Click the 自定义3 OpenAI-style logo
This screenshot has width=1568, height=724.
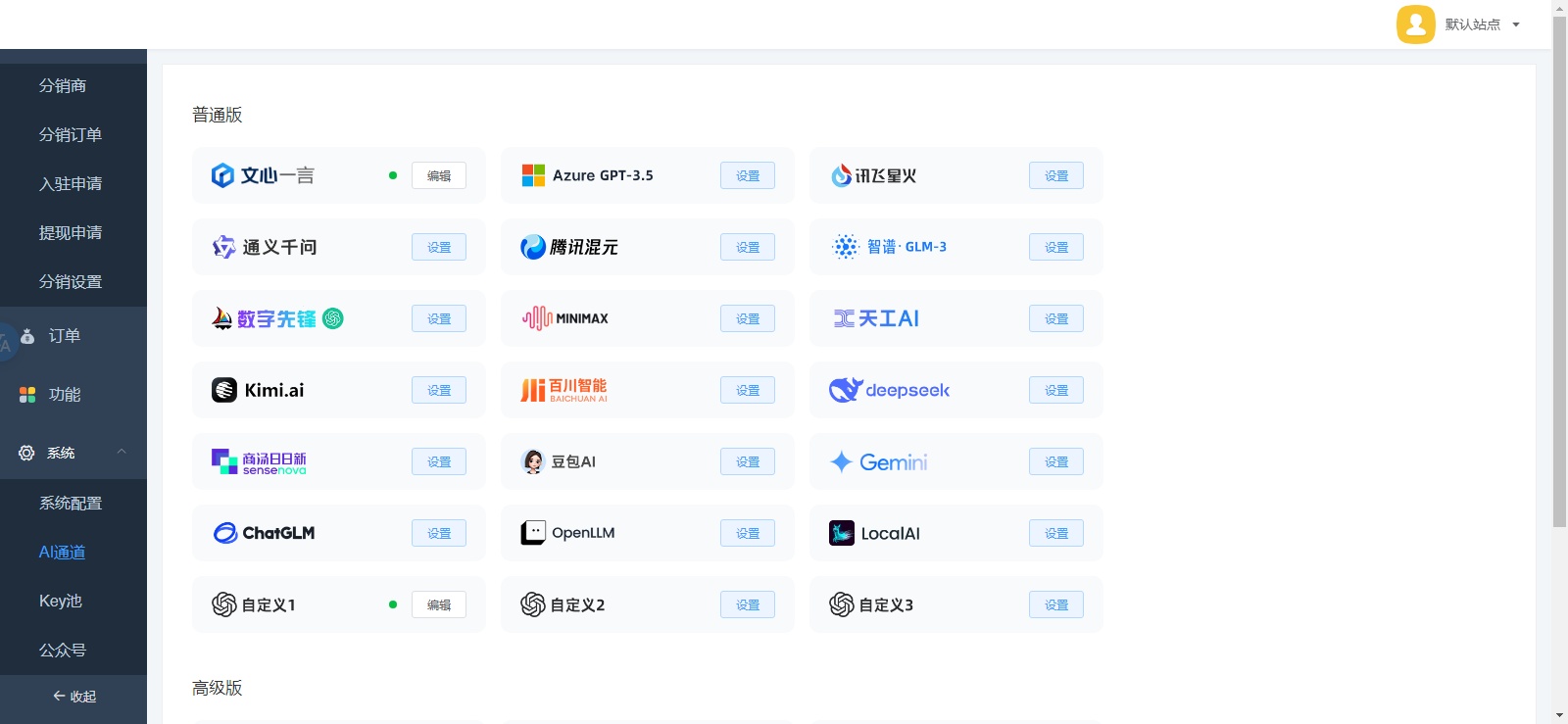click(842, 604)
